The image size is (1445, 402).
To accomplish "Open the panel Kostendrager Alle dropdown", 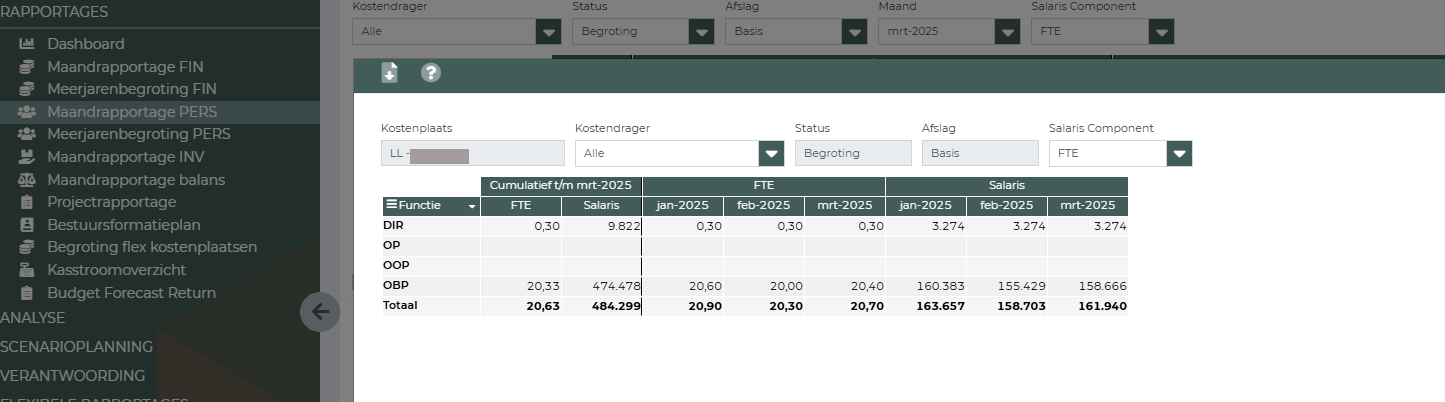I will pos(771,154).
